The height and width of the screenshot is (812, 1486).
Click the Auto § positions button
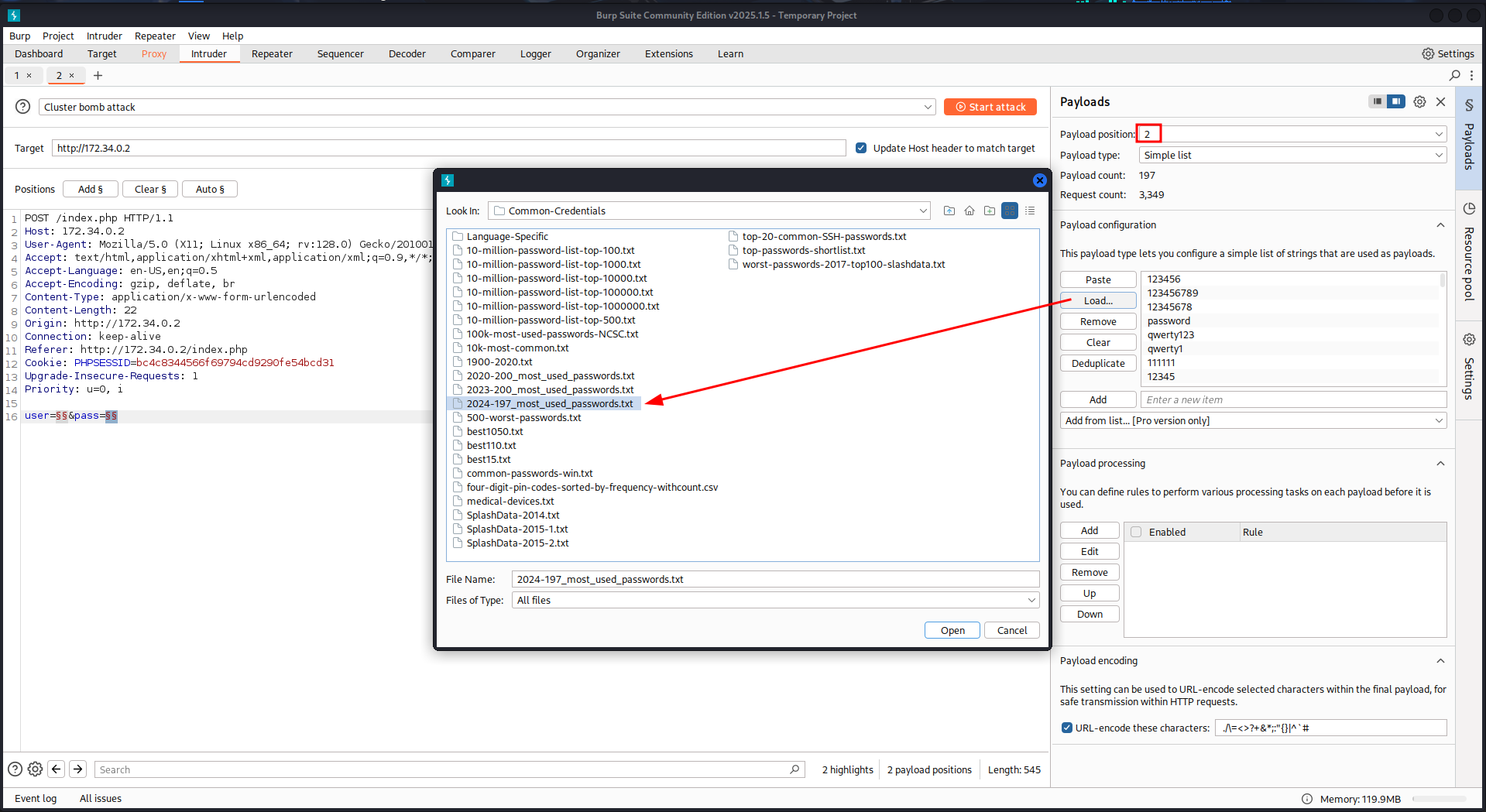210,189
